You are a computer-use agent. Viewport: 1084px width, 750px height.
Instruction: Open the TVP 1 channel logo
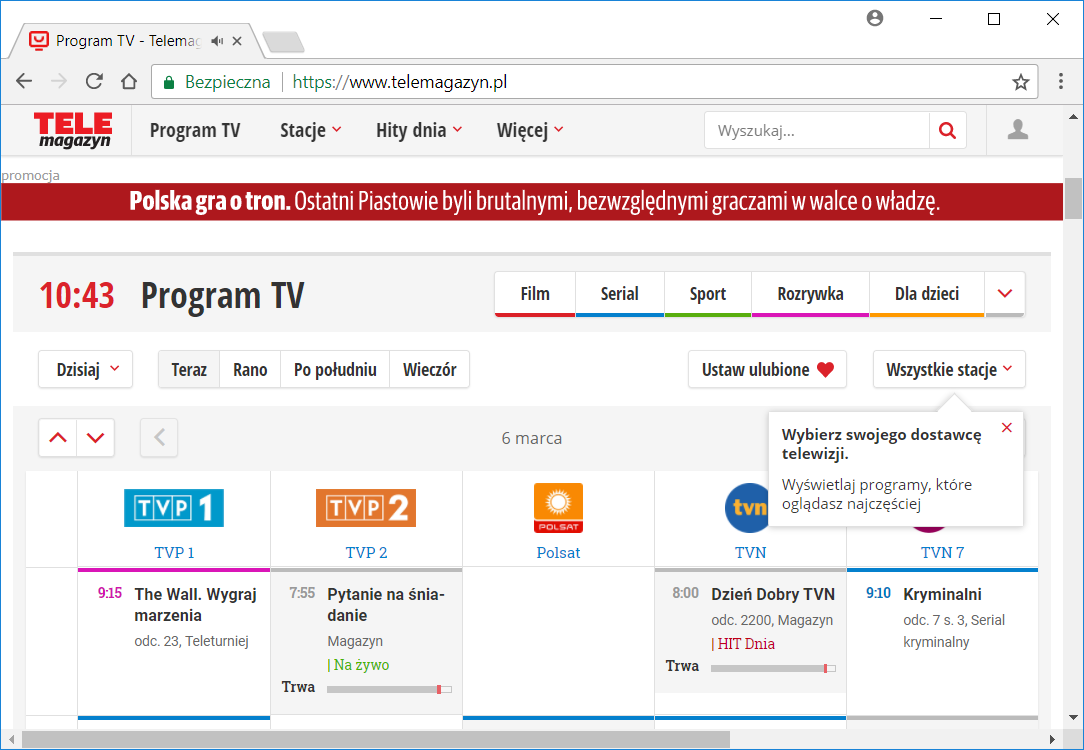pos(174,508)
